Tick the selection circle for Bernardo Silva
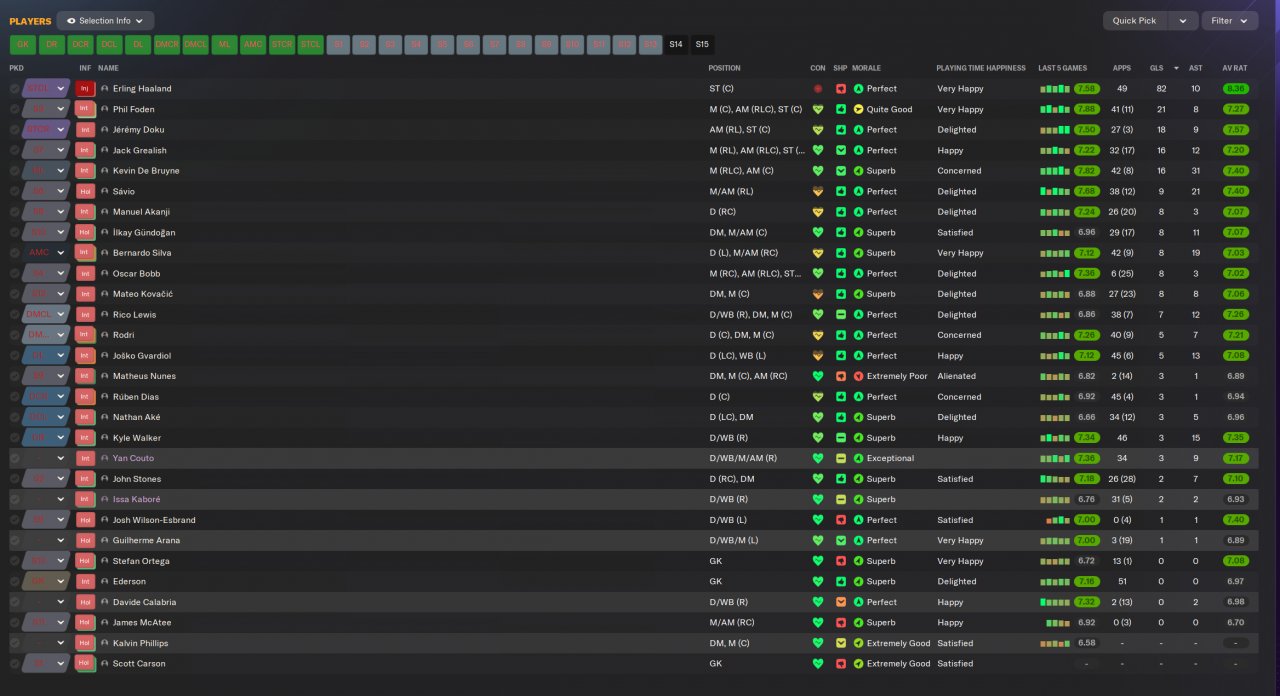This screenshot has height=696, width=1280. [14, 253]
